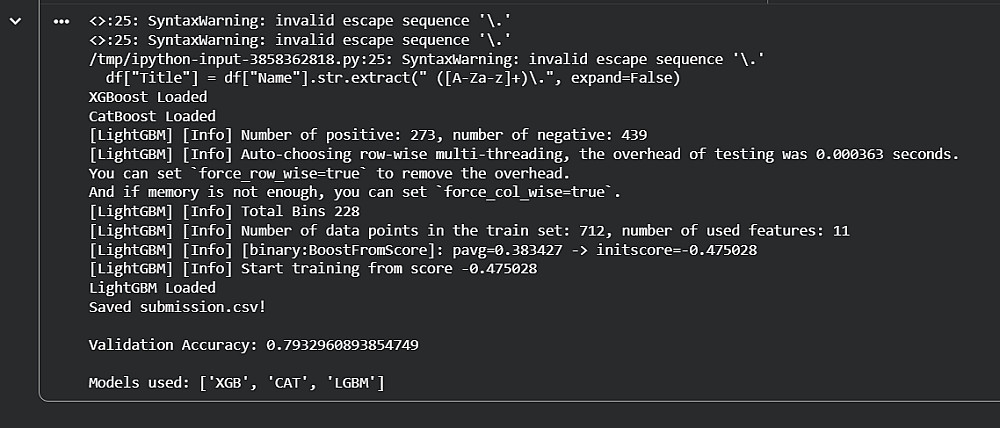The height and width of the screenshot is (428, 1000).
Task: Click the 'CatBoost Loaded' output line
Action: point(152,116)
